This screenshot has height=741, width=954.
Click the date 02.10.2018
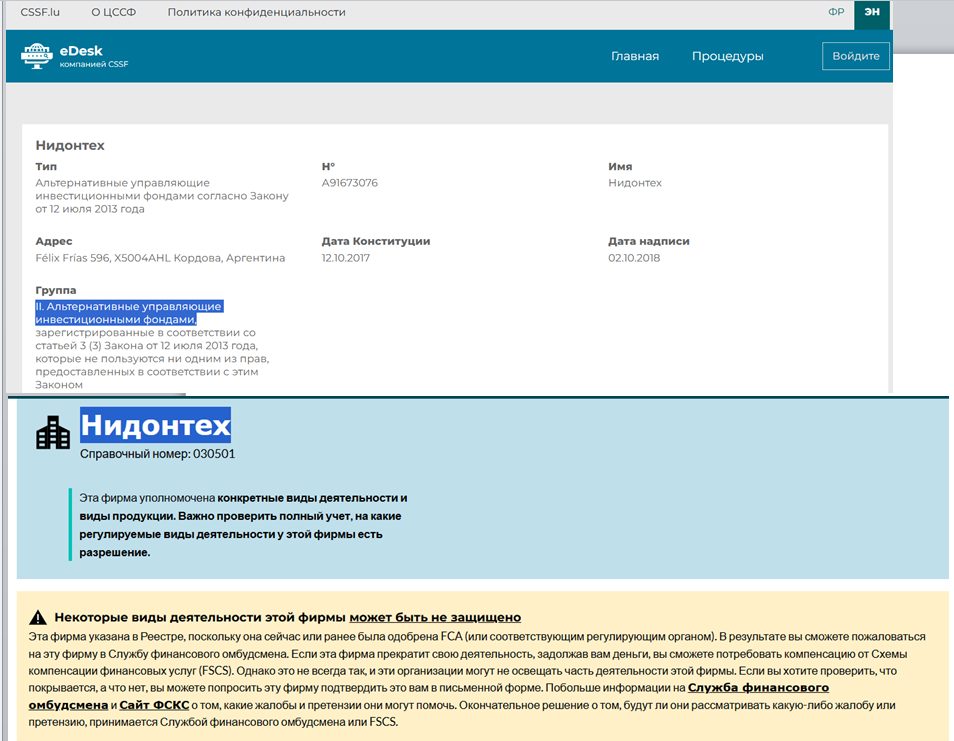click(634, 258)
